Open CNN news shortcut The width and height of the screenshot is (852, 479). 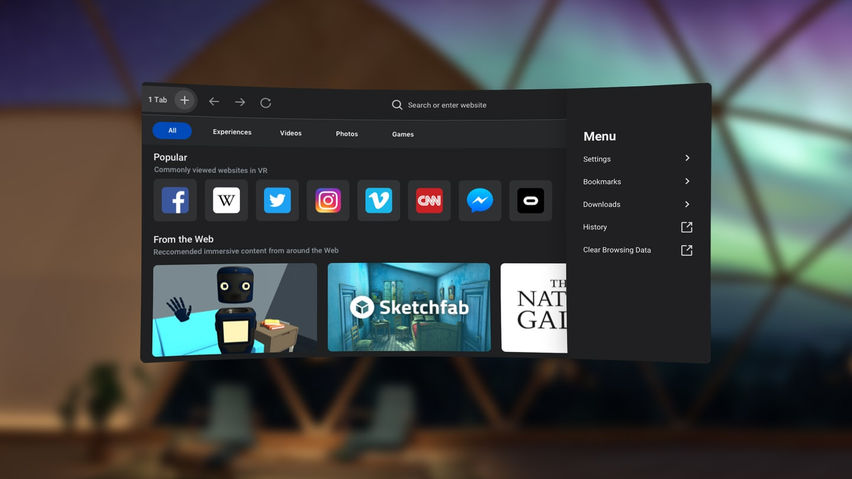click(x=429, y=200)
